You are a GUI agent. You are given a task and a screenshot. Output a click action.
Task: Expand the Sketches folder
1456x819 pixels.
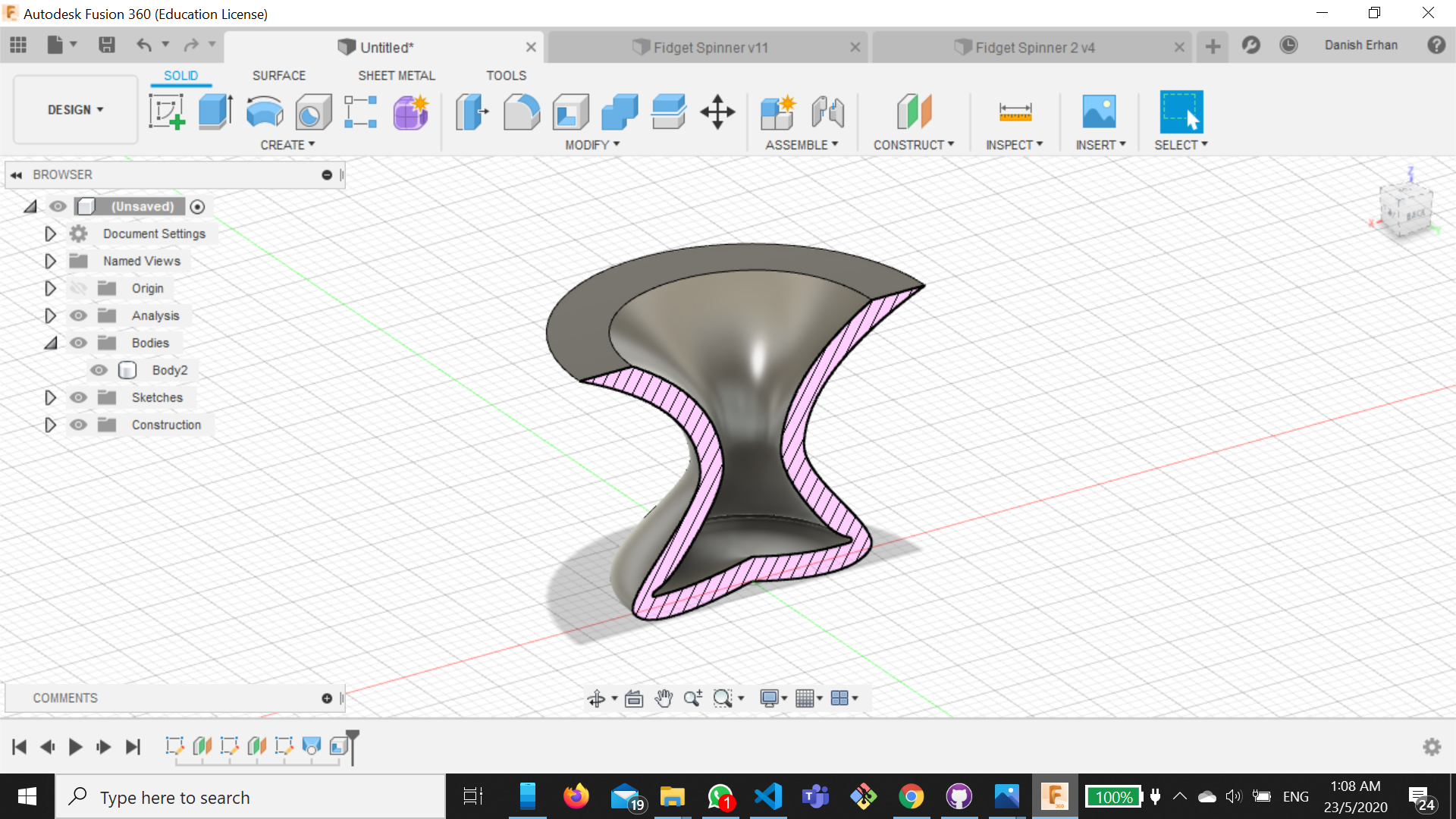click(x=50, y=397)
